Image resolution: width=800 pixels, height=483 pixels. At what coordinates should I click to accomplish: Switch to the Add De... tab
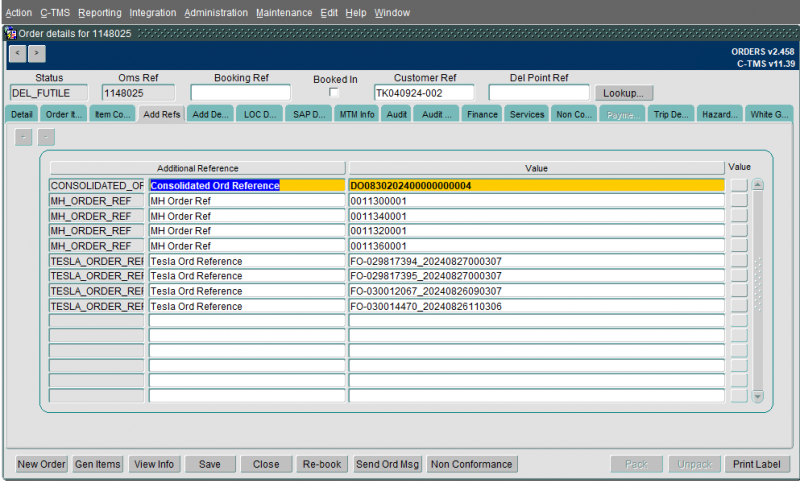(210, 114)
